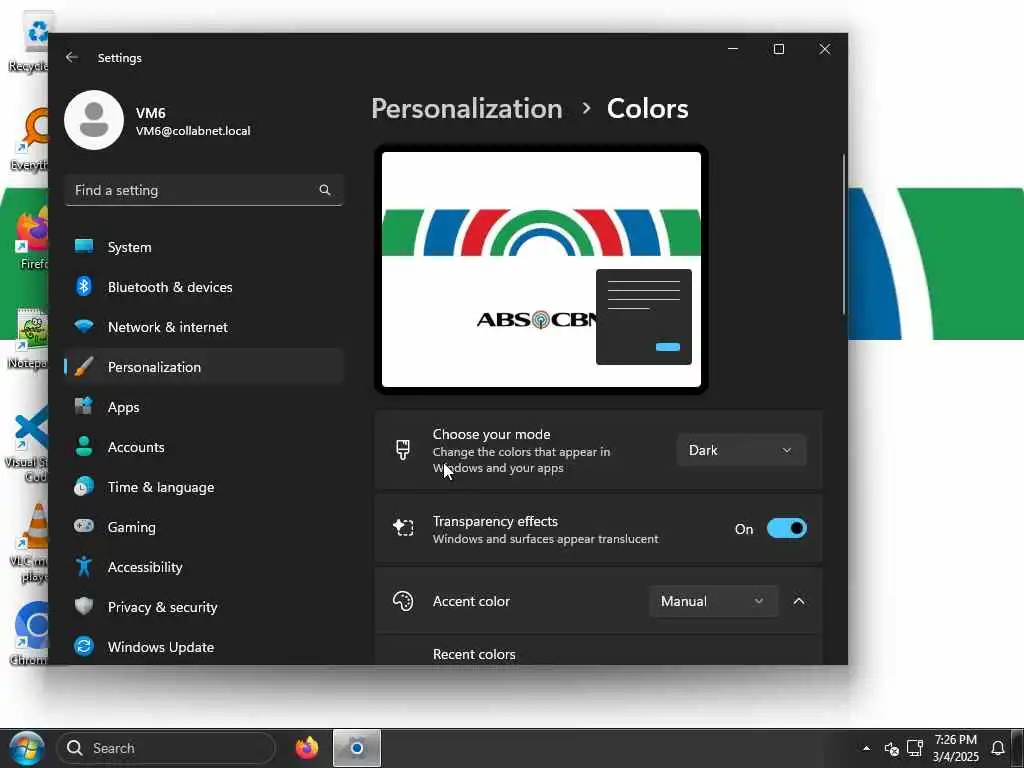Click in the Find a setting field
Image resolution: width=1024 pixels, height=768 pixels.
(204, 190)
